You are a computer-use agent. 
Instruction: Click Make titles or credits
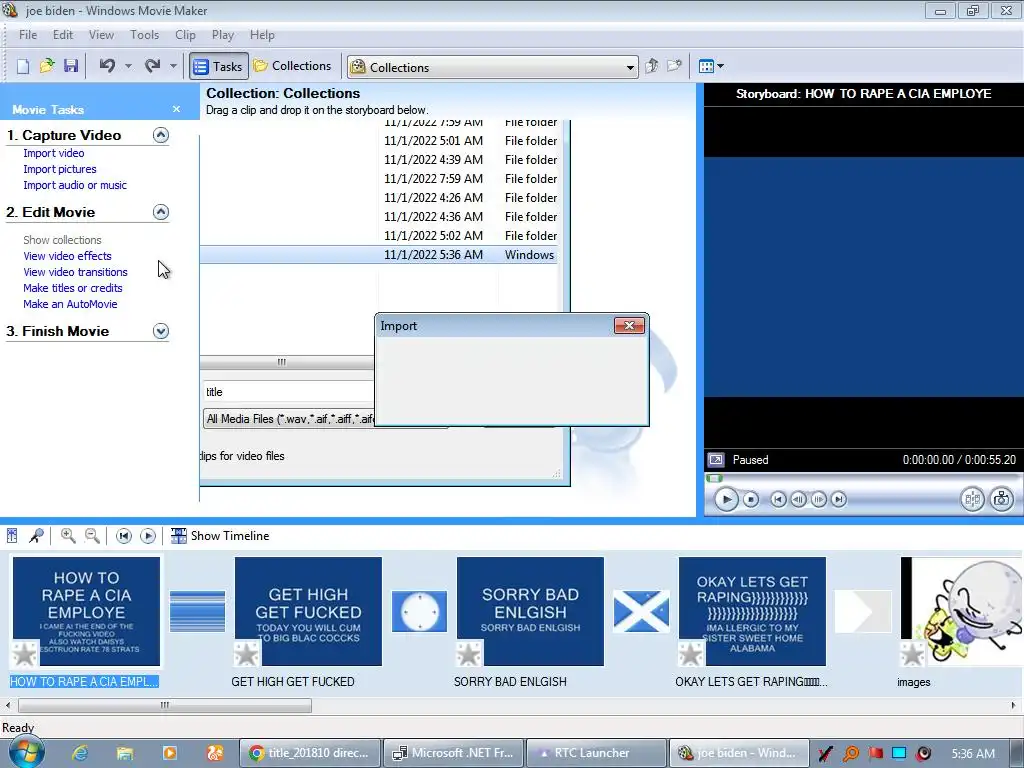tap(72, 288)
